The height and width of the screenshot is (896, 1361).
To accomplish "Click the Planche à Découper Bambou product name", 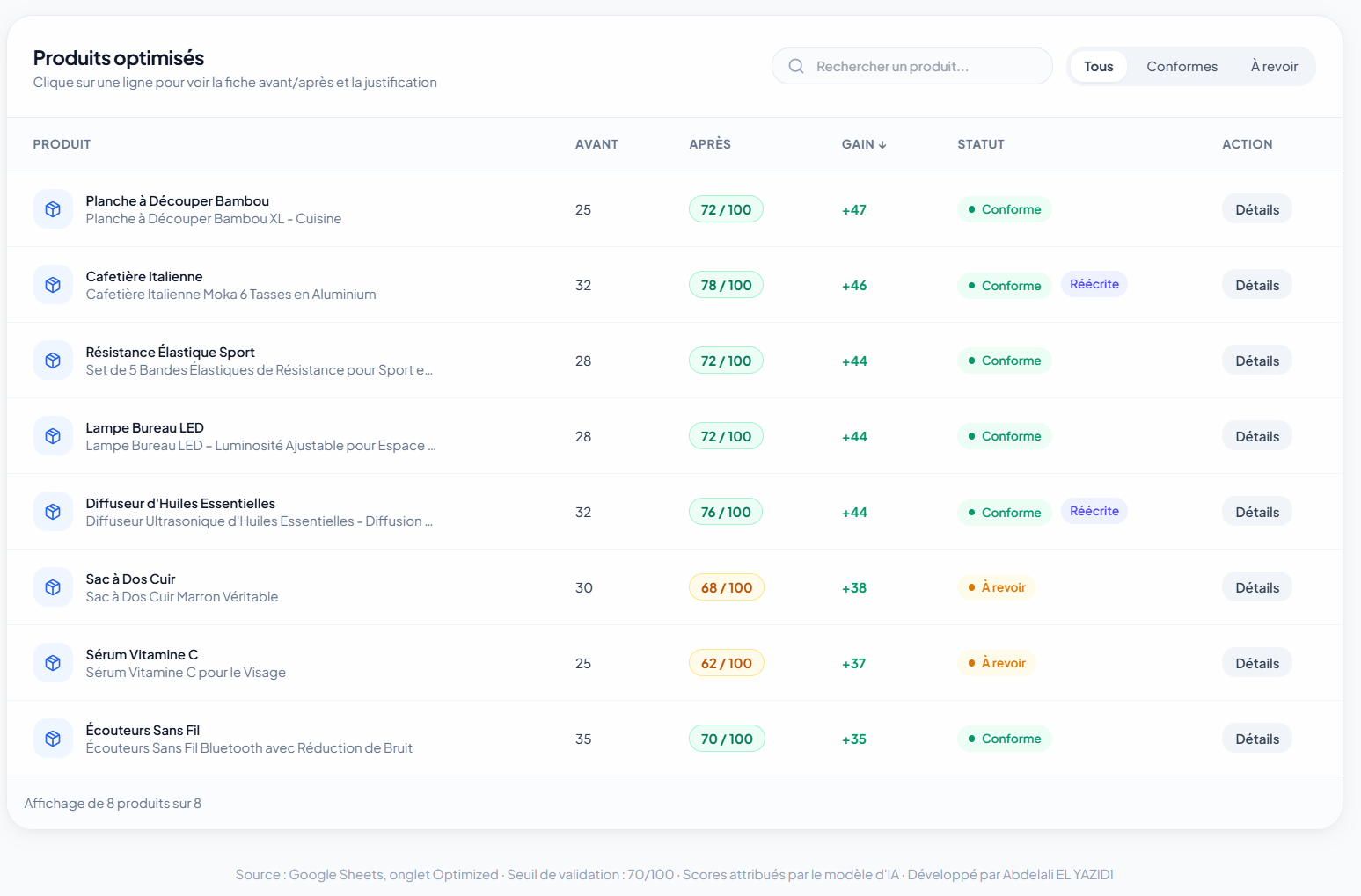I will pos(177,201).
